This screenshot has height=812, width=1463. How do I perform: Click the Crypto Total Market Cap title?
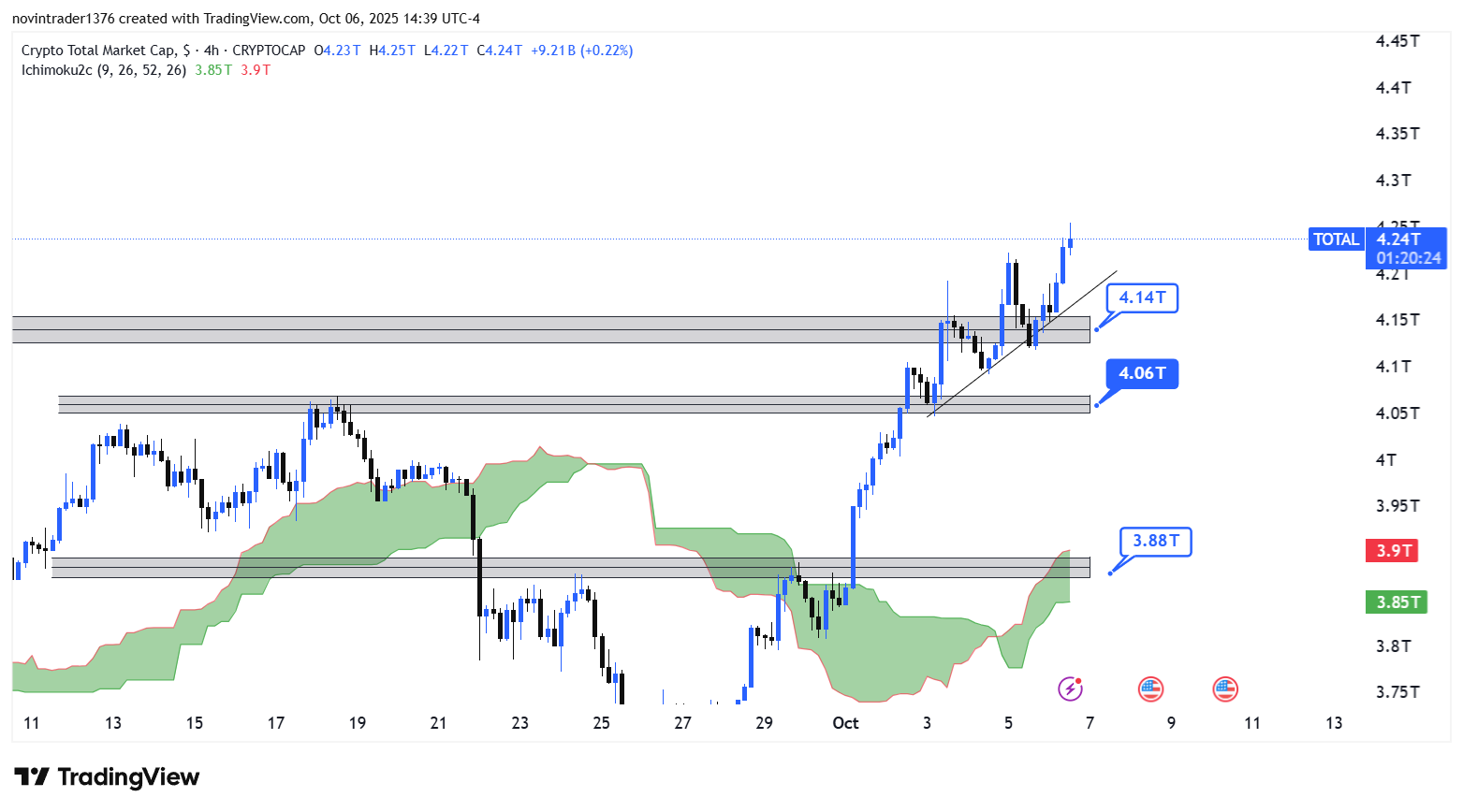click(x=97, y=51)
